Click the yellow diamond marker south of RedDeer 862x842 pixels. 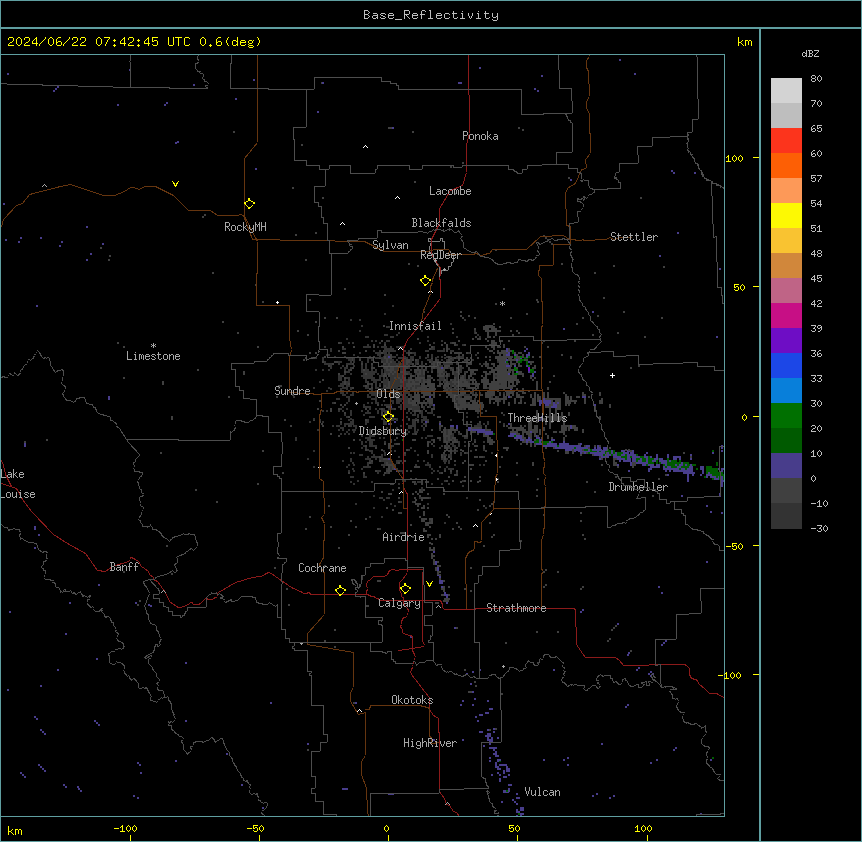(x=425, y=281)
